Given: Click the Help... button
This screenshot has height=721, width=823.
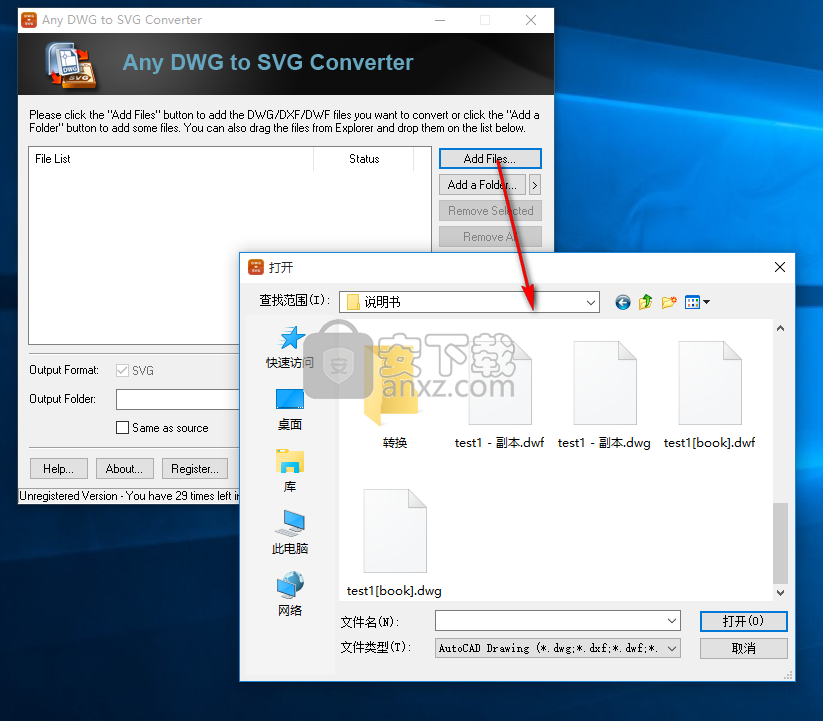Looking at the screenshot, I should pos(58,469).
